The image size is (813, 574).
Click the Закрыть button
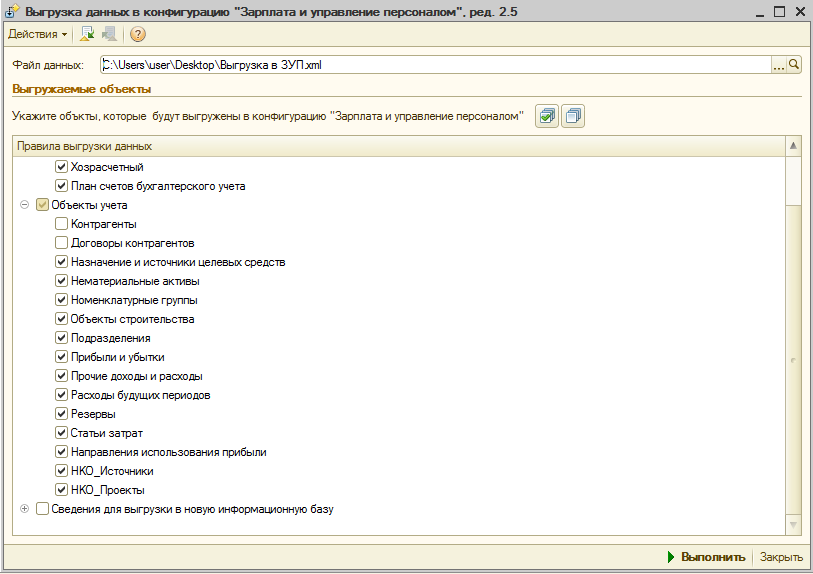tap(781, 557)
